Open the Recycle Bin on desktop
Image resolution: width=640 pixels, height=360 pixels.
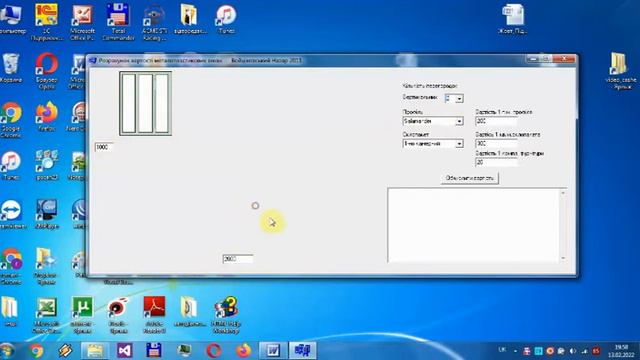tap(11, 68)
